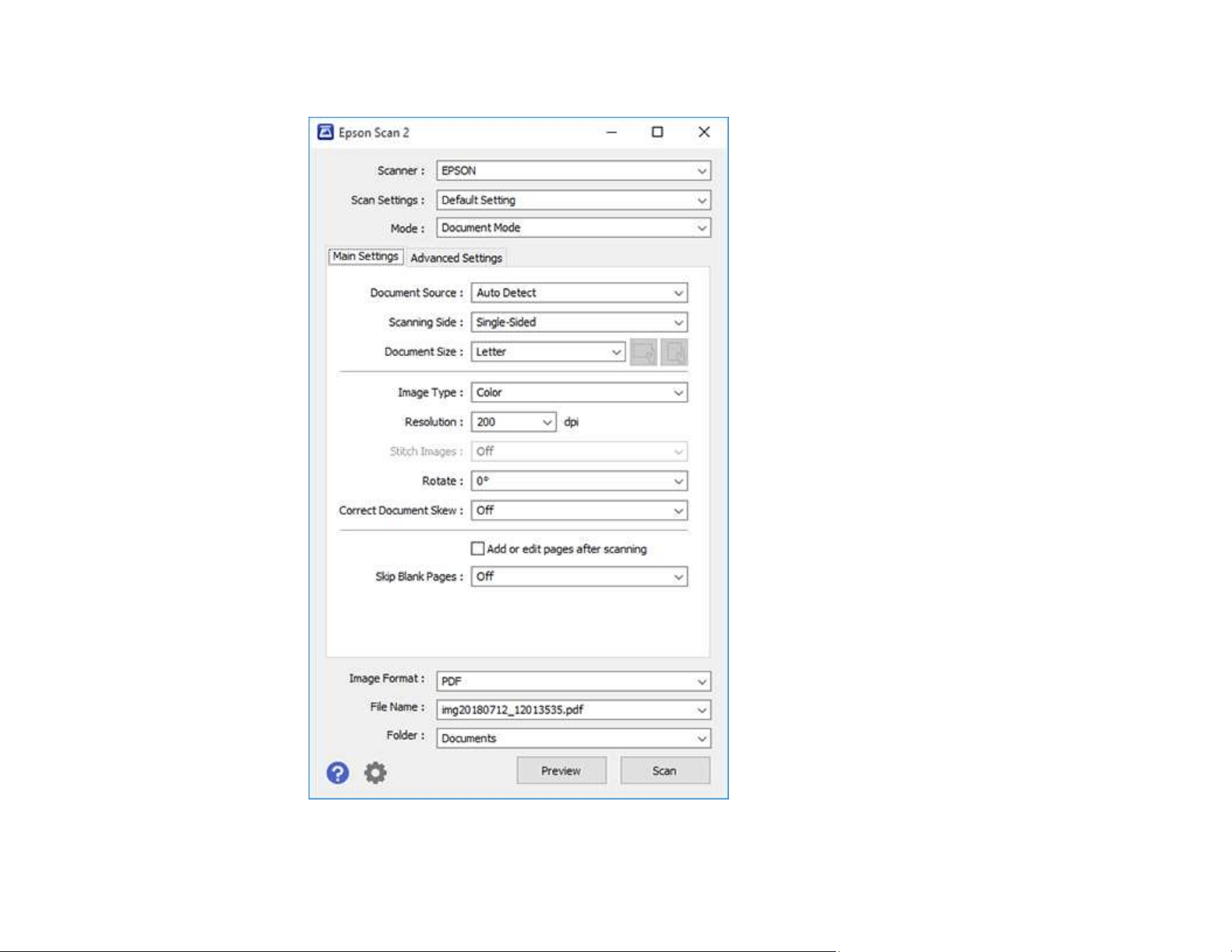Viewport: 1232px width, 952px height.
Task: Open the Configuration gear icon
Action: [x=376, y=772]
